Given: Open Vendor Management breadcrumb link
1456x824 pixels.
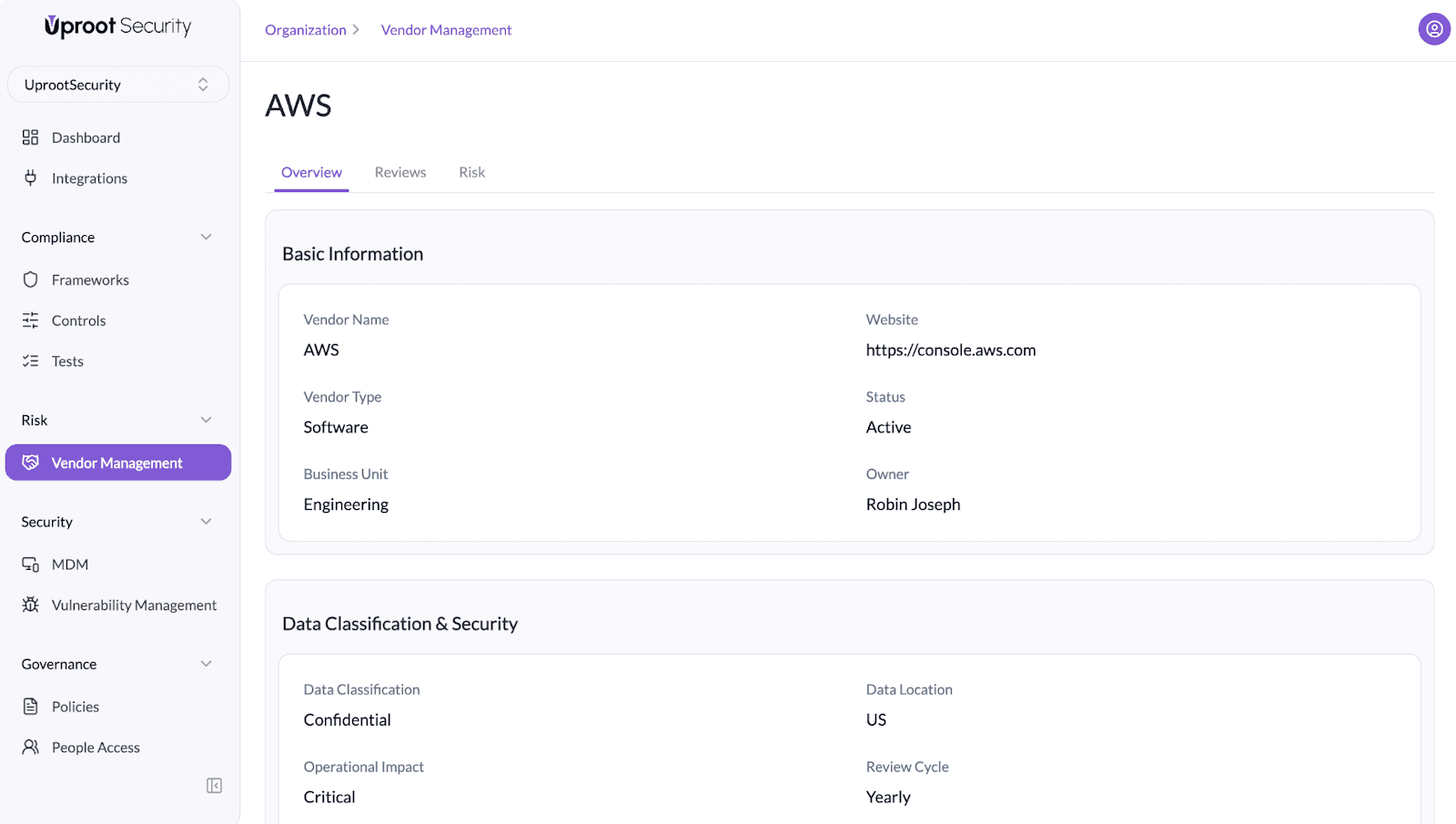Looking at the screenshot, I should (x=446, y=30).
